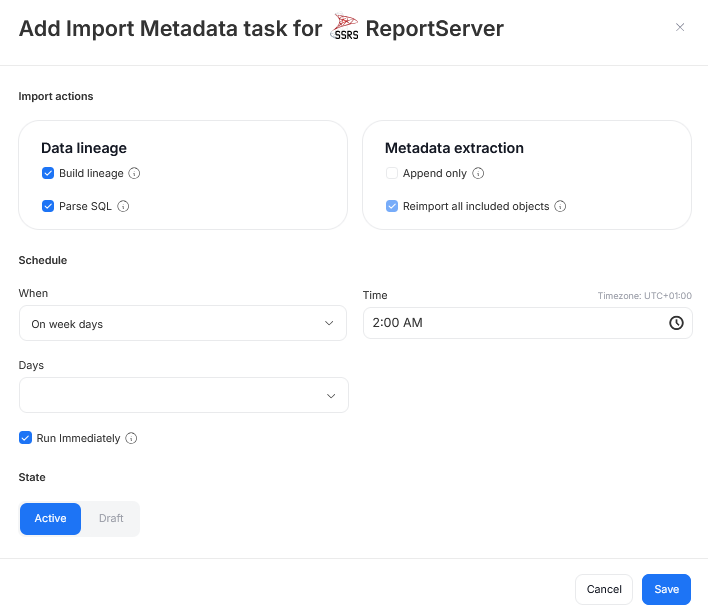Uncheck the Parse SQL checkbox
This screenshot has width=708, height=612.
pyautogui.click(x=47, y=206)
